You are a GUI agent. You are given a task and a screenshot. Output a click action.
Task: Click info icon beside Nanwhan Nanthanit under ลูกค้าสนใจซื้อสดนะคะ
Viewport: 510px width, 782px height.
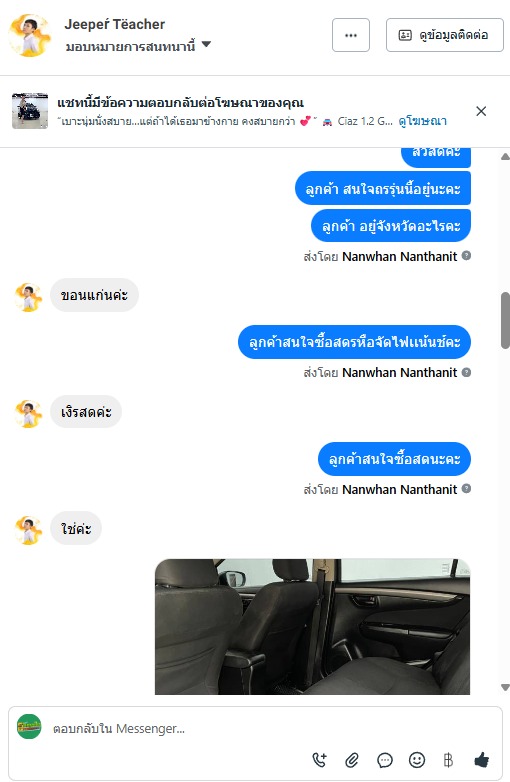tap(466, 488)
